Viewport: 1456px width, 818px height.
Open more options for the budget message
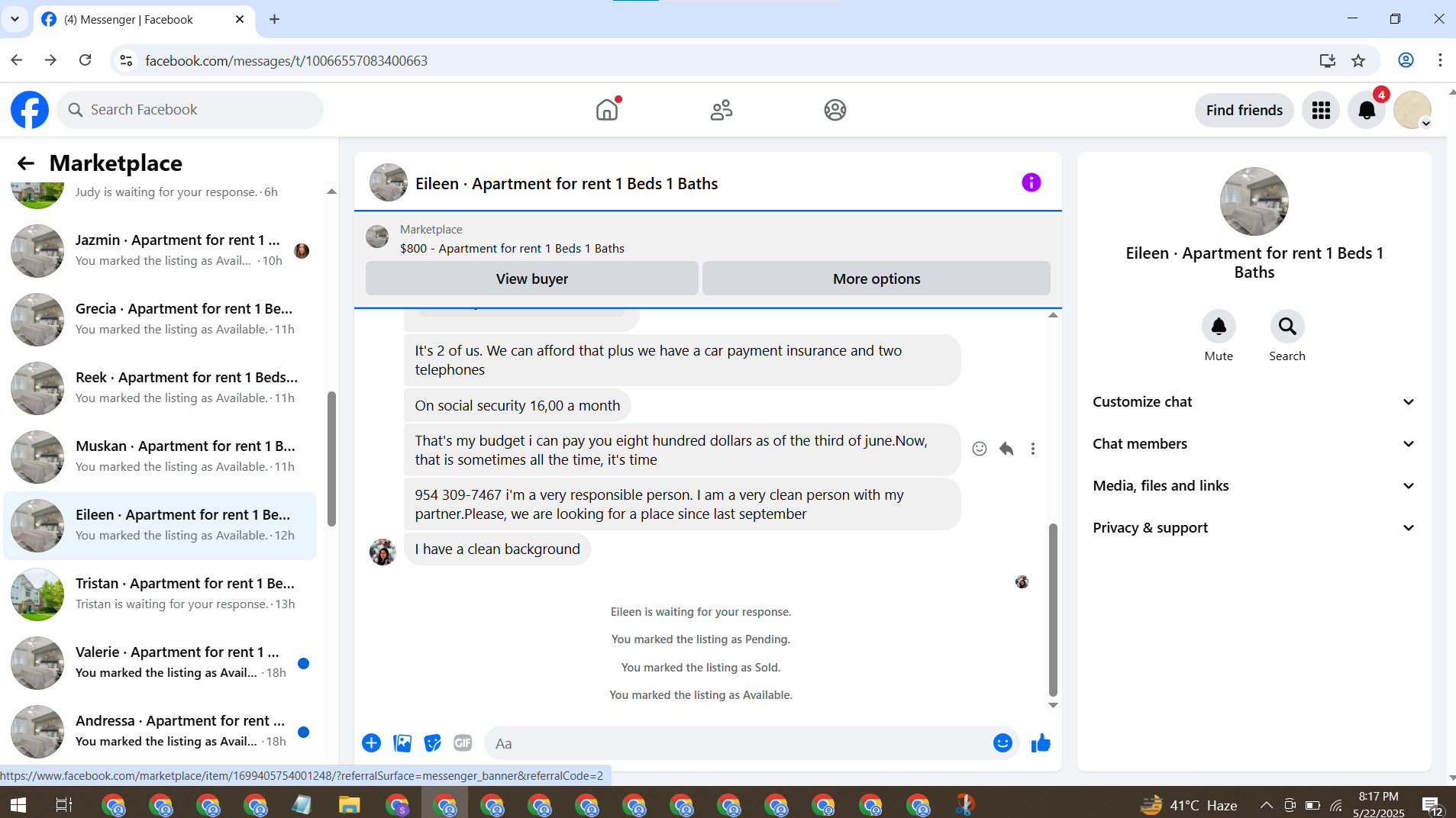1033,449
